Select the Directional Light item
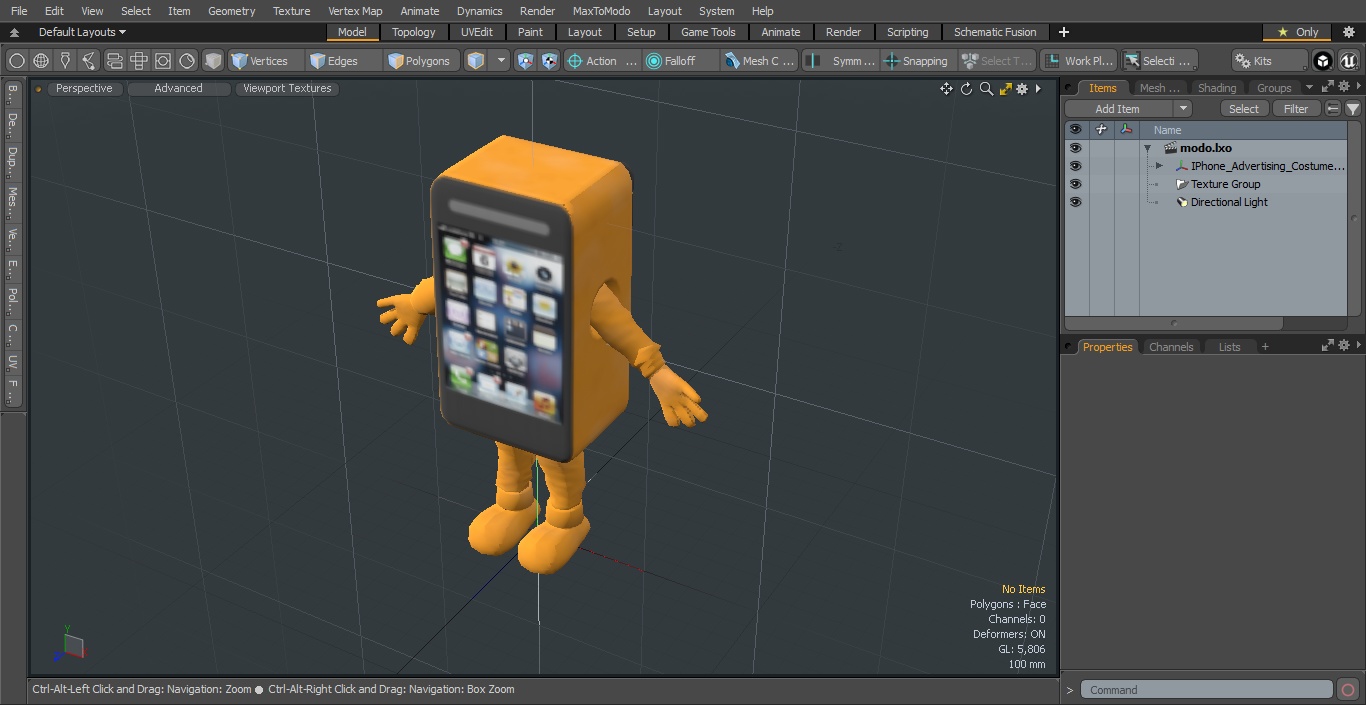1366x705 pixels. coord(1229,202)
